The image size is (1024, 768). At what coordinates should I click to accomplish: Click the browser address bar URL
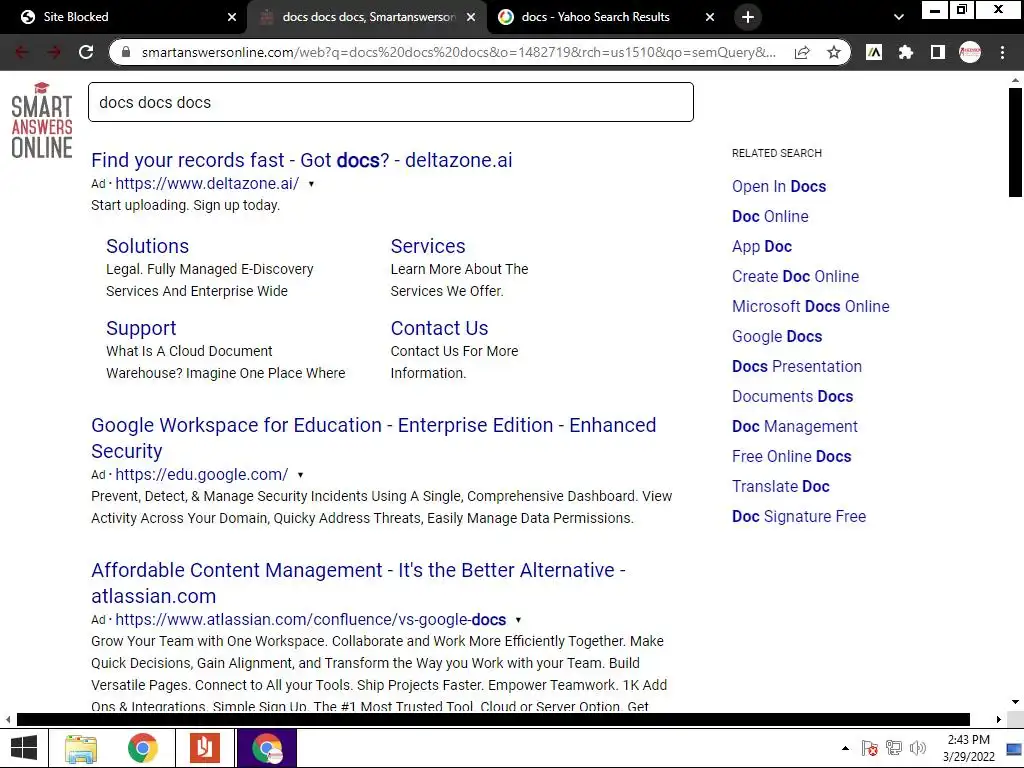pos(458,52)
